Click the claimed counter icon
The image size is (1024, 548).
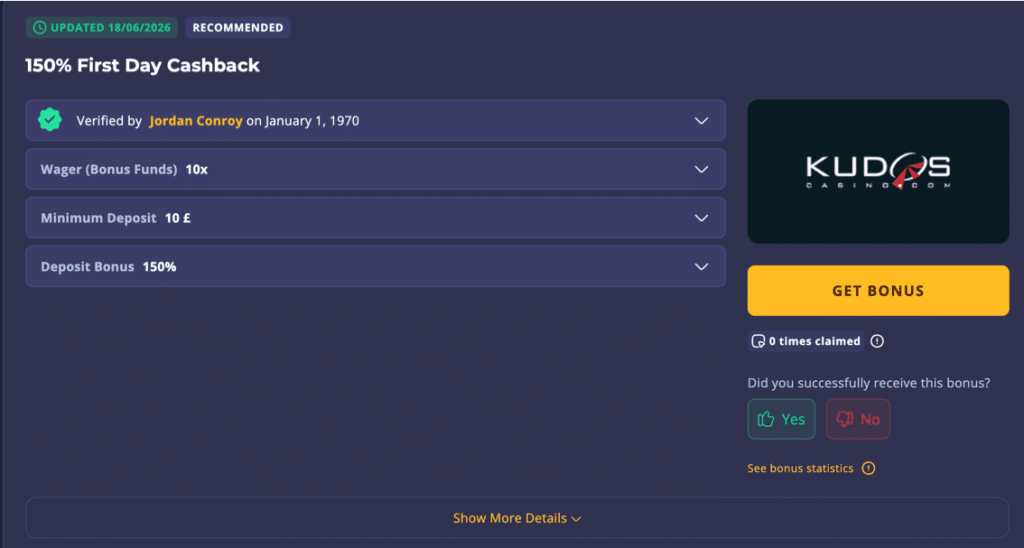click(758, 341)
